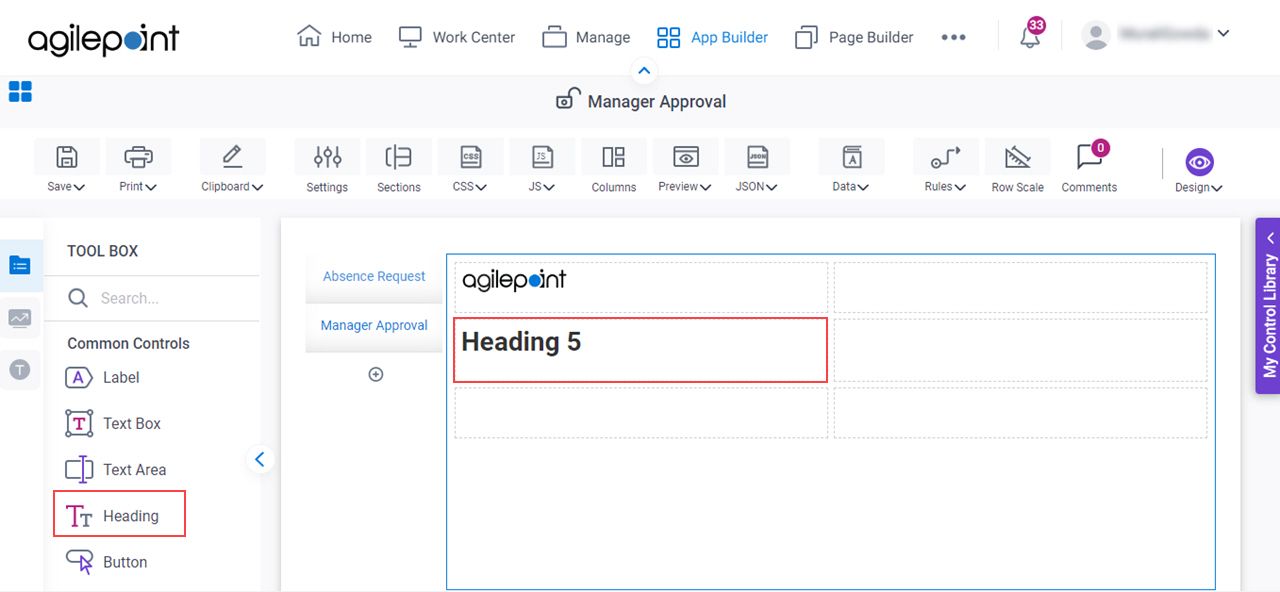The width and height of the screenshot is (1280, 592).
Task: Switch to the Manager Approval section tab
Action: tap(374, 326)
